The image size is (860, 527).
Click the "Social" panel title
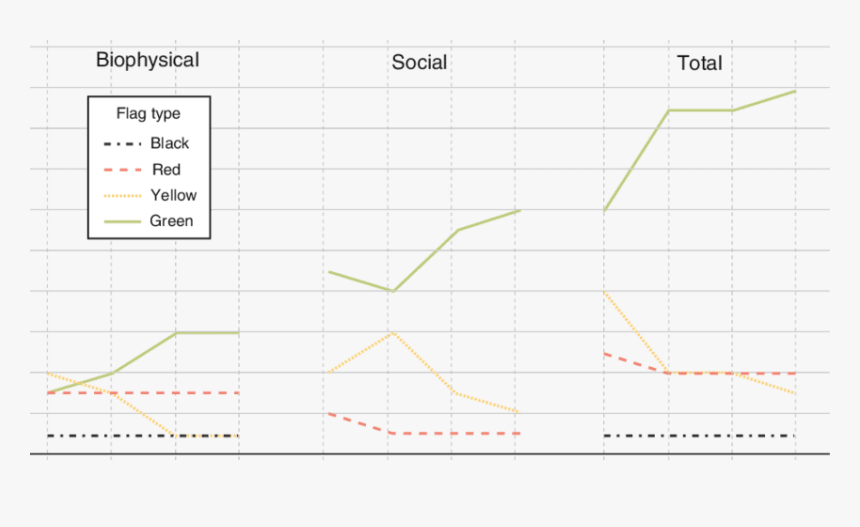pyautogui.click(x=419, y=63)
